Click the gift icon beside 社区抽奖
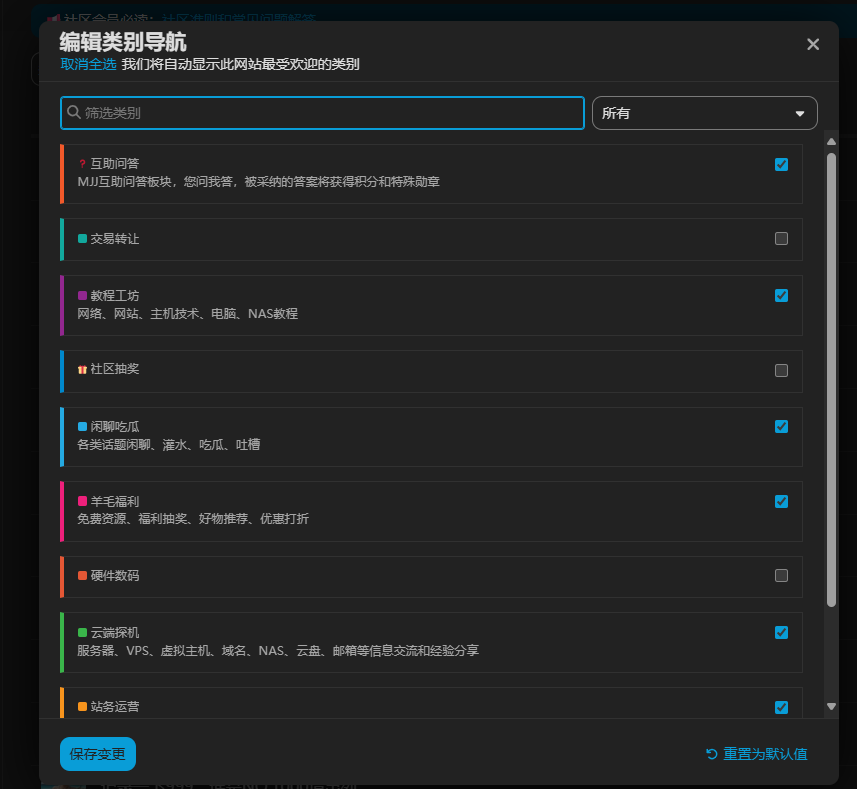 82,370
